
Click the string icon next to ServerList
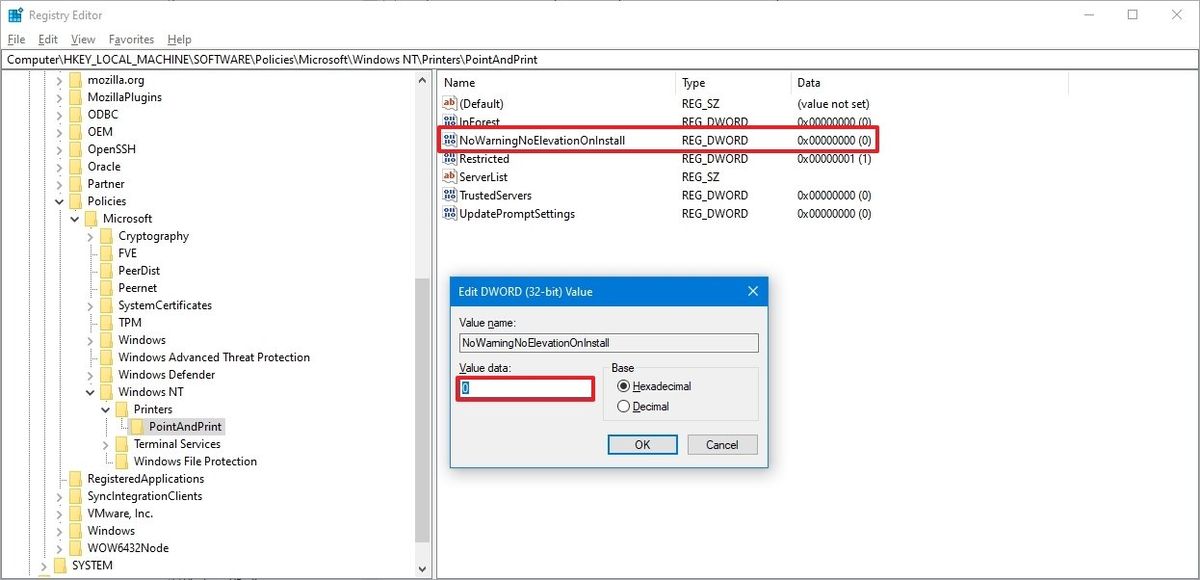pyautogui.click(x=449, y=177)
